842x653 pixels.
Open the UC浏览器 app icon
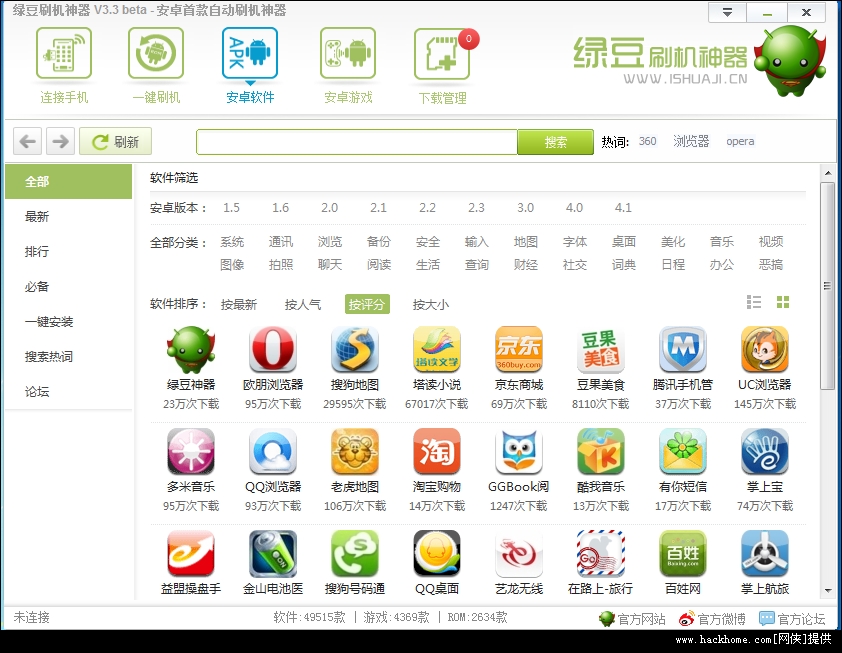(765, 350)
